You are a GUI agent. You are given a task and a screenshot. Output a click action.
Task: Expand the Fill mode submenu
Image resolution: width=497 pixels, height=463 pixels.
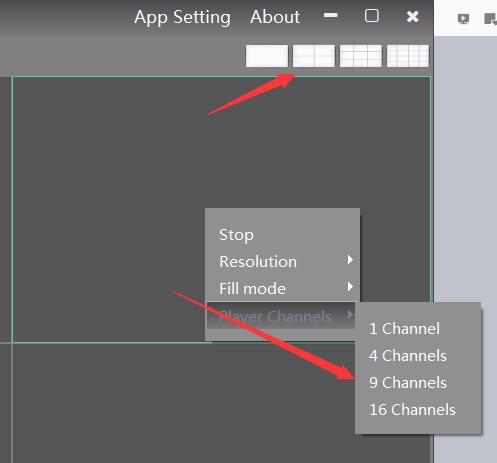pyautogui.click(x=282, y=288)
